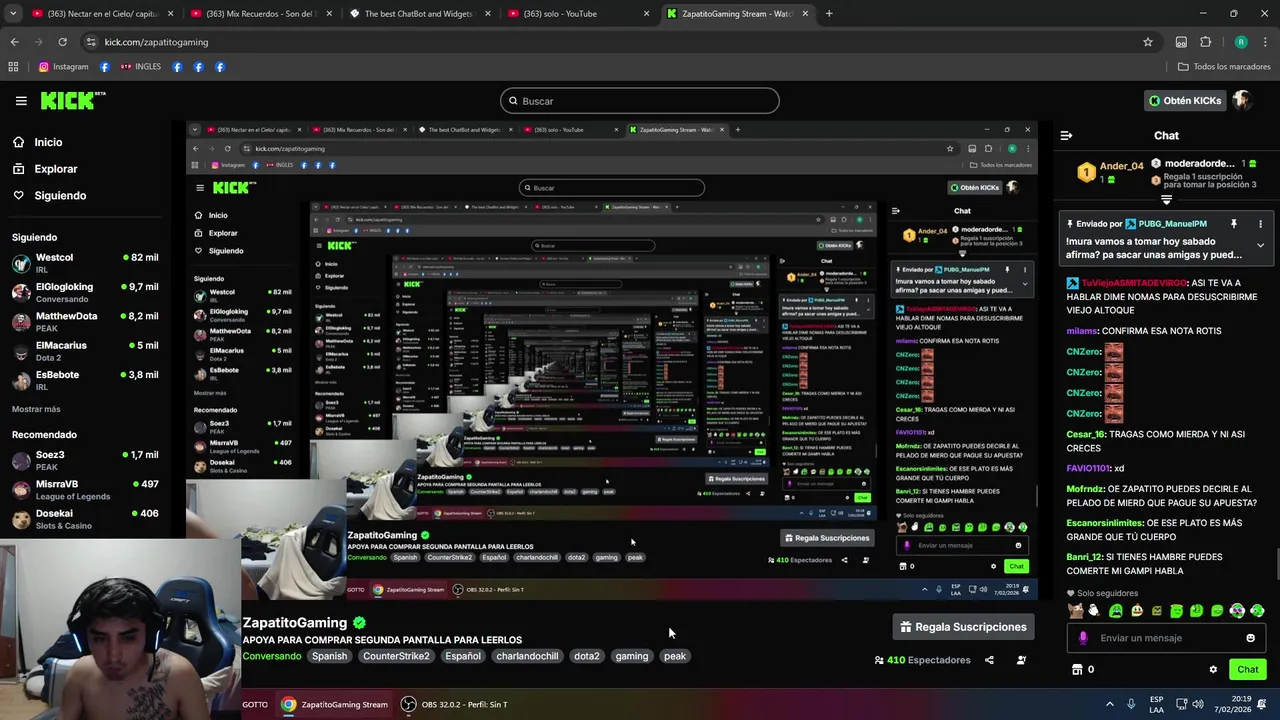Click Enviar un mensaje chat input
1280x720 pixels.
point(1165,638)
